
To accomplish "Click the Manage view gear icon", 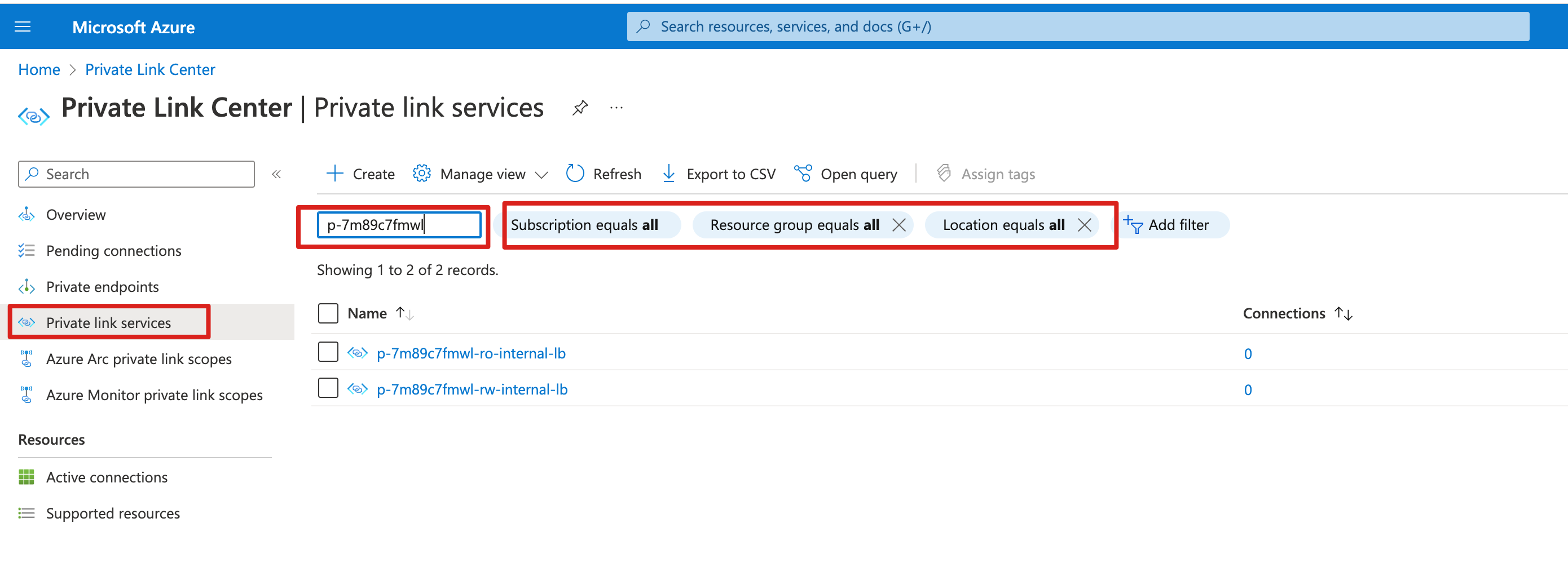I will pyautogui.click(x=422, y=174).
